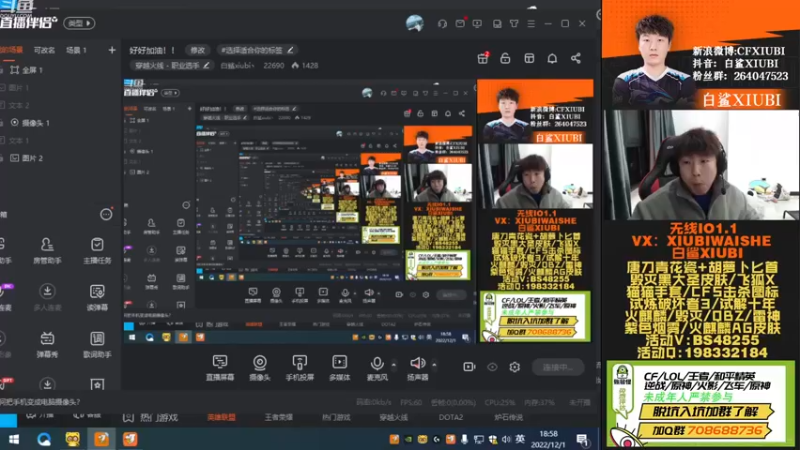Open notifications bell icon
This screenshot has width=800, height=450.
pyautogui.click(x=552, y=58)
